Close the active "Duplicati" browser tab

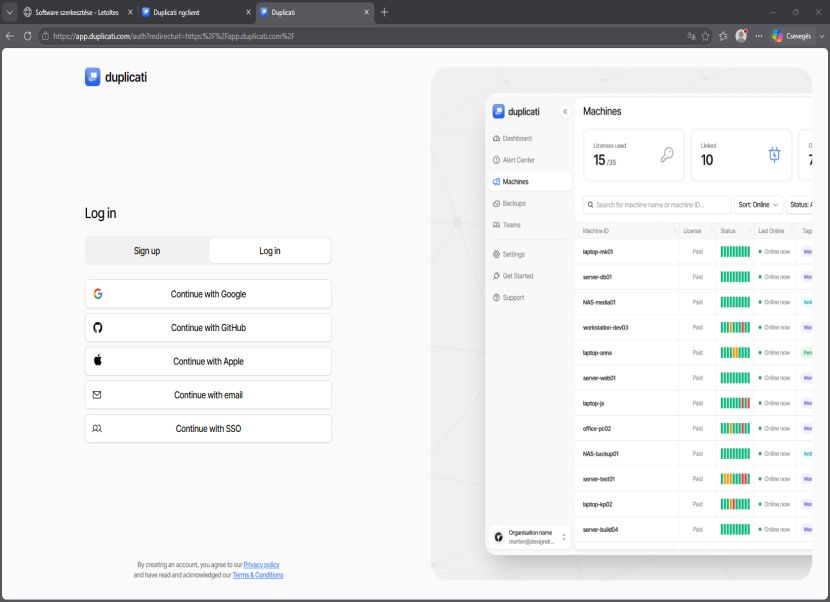366,12
